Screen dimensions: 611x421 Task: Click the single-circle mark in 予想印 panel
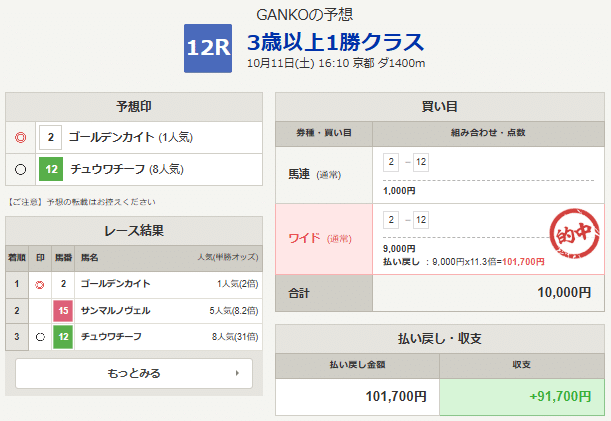pyautogui.click(x=21, y=169)
